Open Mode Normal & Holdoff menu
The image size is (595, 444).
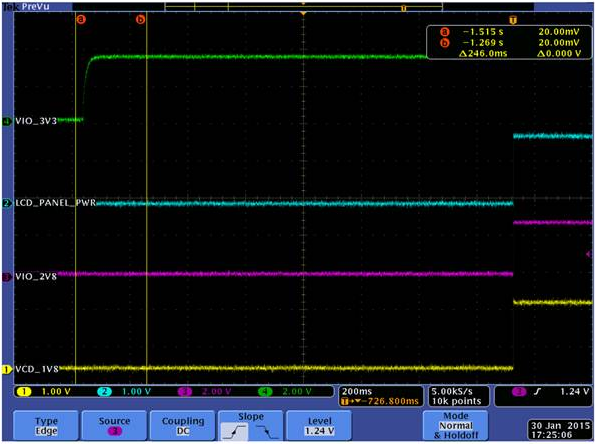[x=456, y=426]
